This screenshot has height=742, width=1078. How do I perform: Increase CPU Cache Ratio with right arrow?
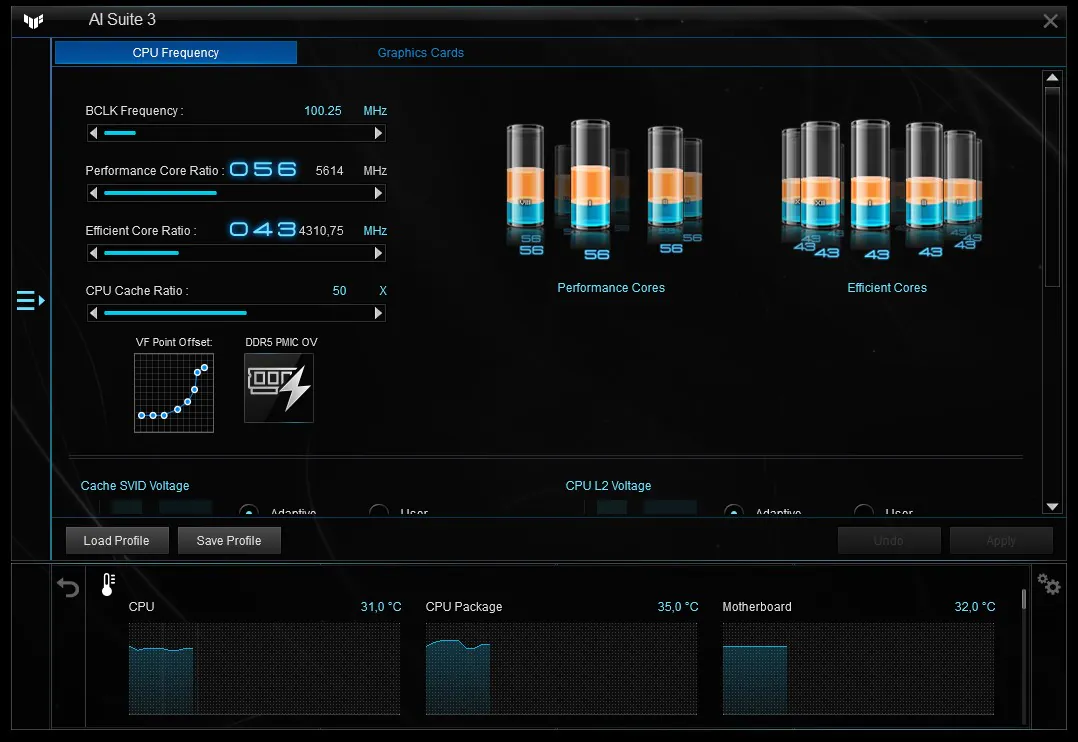[x=378, y=313]
